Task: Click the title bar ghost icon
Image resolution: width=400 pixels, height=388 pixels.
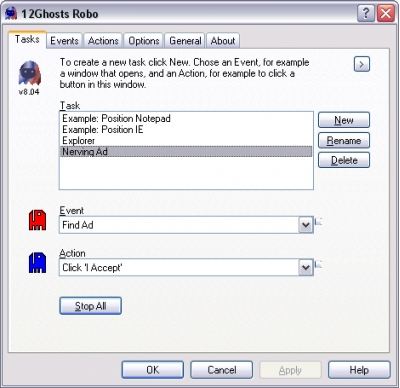Action: [x=11, y=14]
